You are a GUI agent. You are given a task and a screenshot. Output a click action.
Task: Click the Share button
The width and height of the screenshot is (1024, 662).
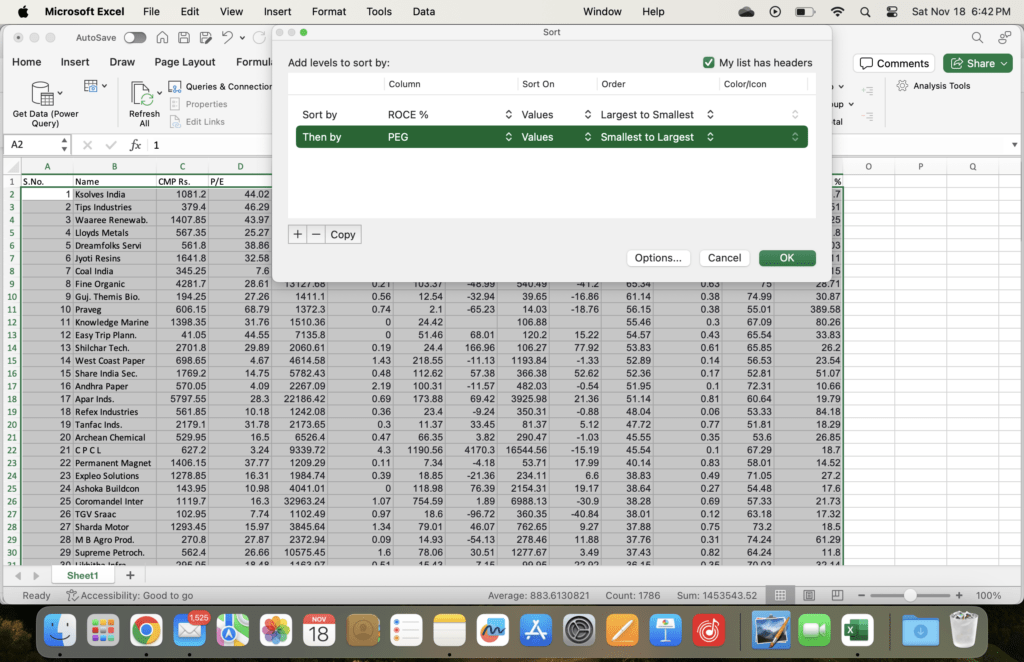coord(978,63)
